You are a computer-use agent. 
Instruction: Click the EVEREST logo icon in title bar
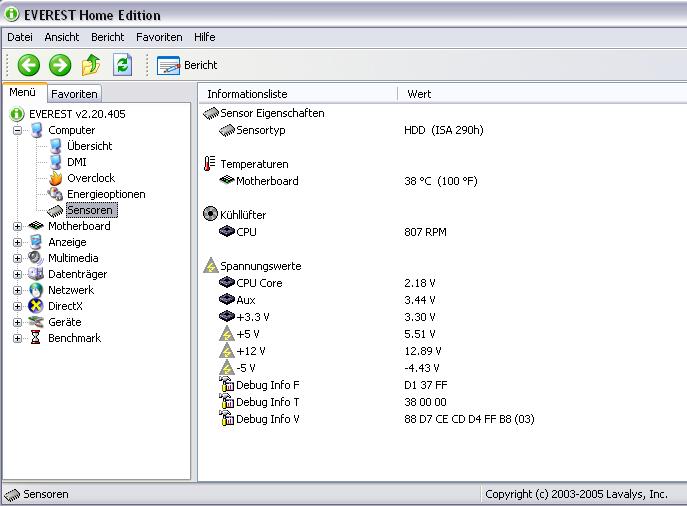coord(11,14)
